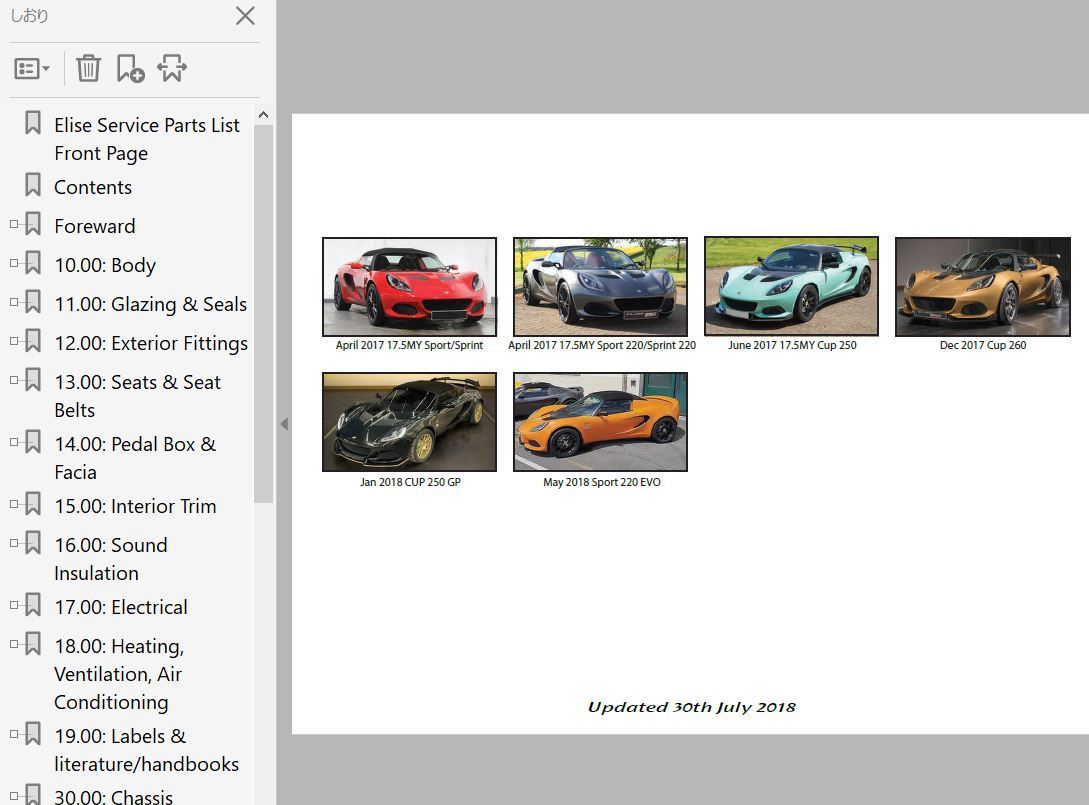Expand 12.00: Exterior Fittings bookmark

click(x=14, y=341)
